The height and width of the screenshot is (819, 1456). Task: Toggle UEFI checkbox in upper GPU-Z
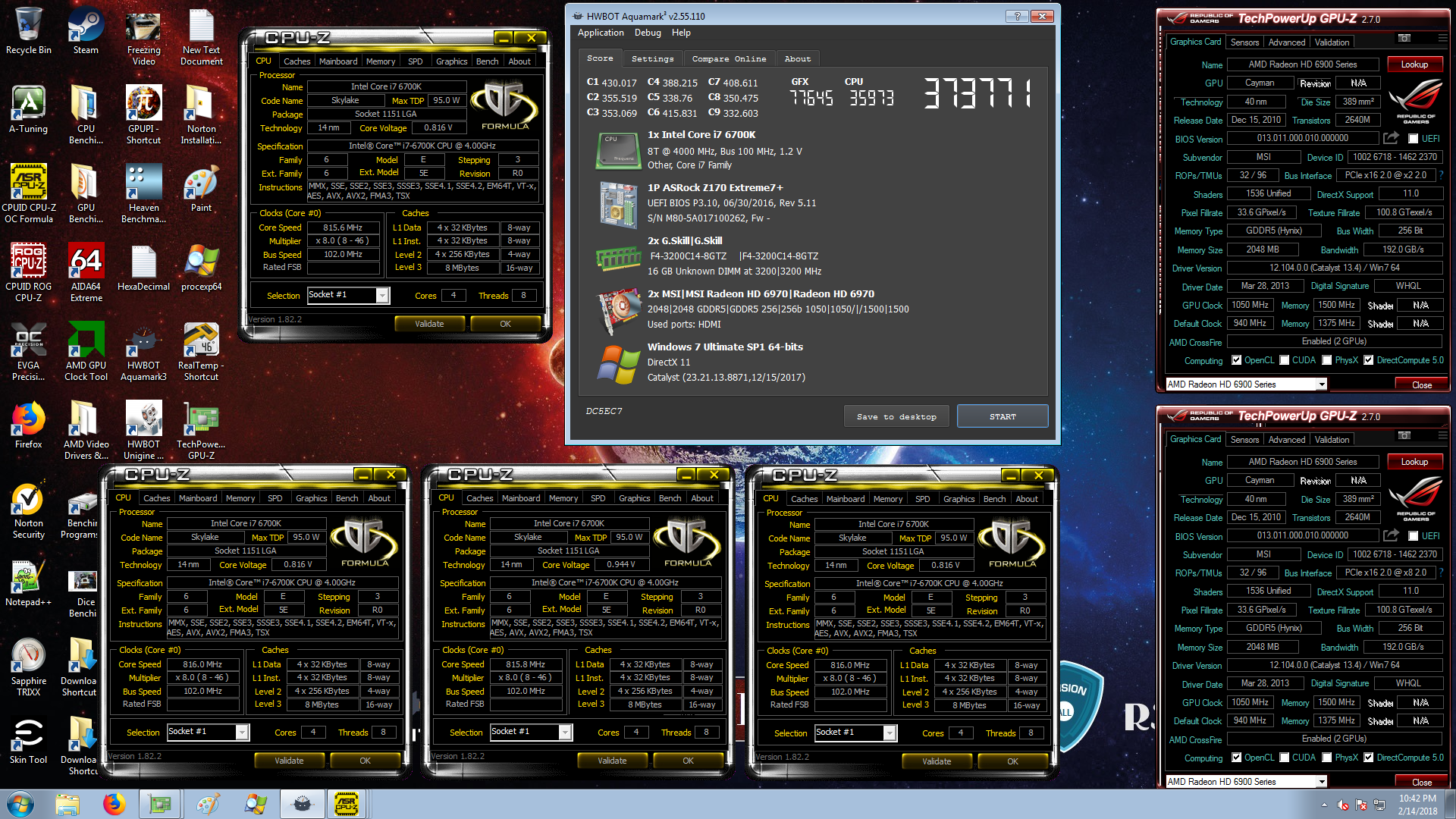(x=1413, y=139)
